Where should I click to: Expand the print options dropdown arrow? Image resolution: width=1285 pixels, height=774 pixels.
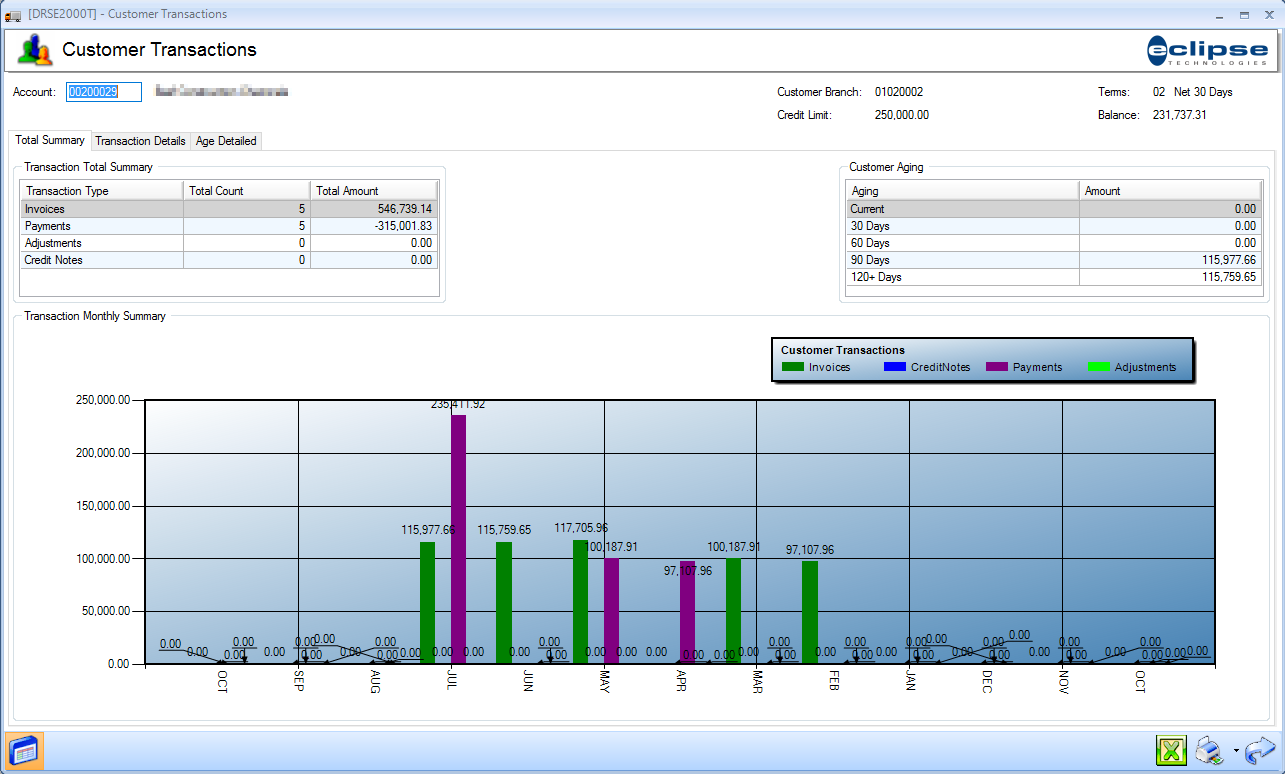click(1236, 751)
